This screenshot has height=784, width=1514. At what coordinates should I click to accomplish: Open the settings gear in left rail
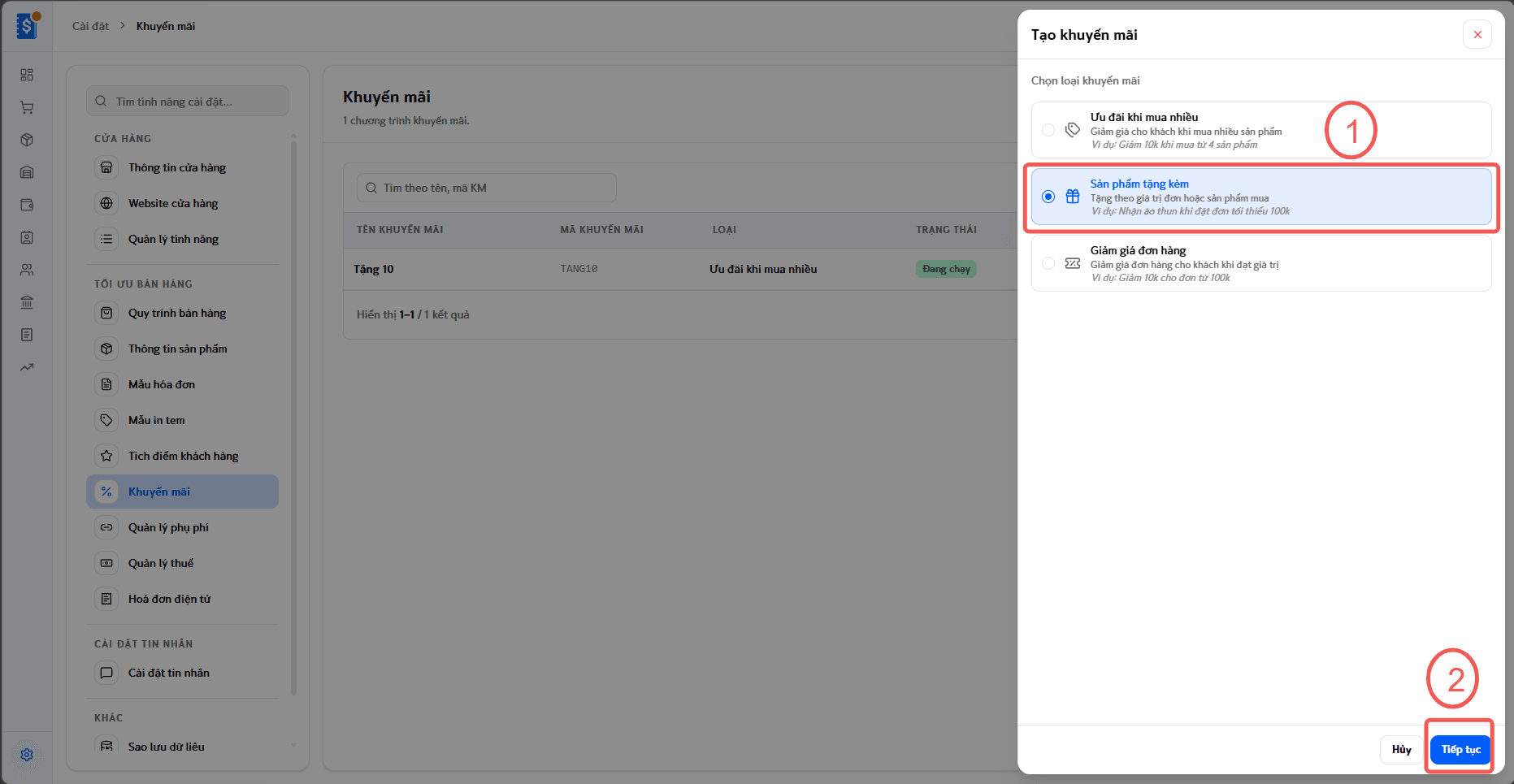tap(27, 755)
